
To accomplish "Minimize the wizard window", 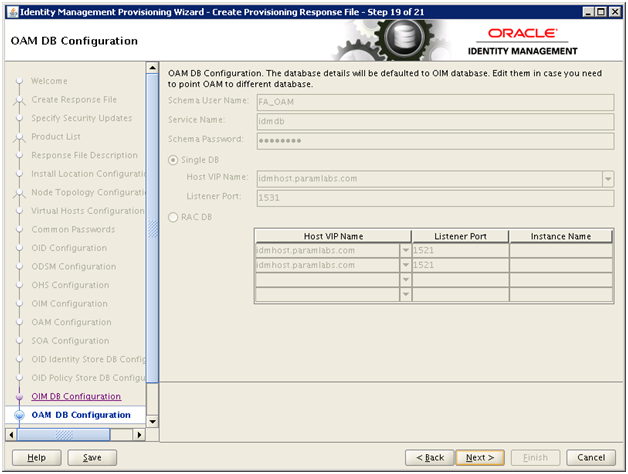I will (x=588, y=12).
